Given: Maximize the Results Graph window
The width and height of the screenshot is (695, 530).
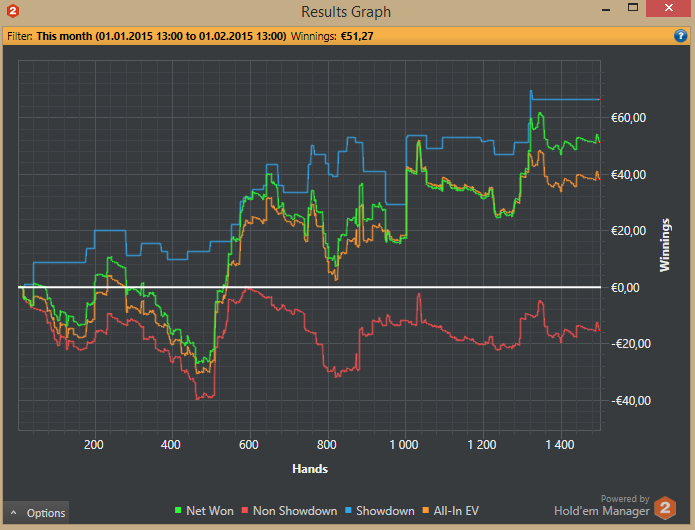Looking at the screenshot, I should pos(633,8).
